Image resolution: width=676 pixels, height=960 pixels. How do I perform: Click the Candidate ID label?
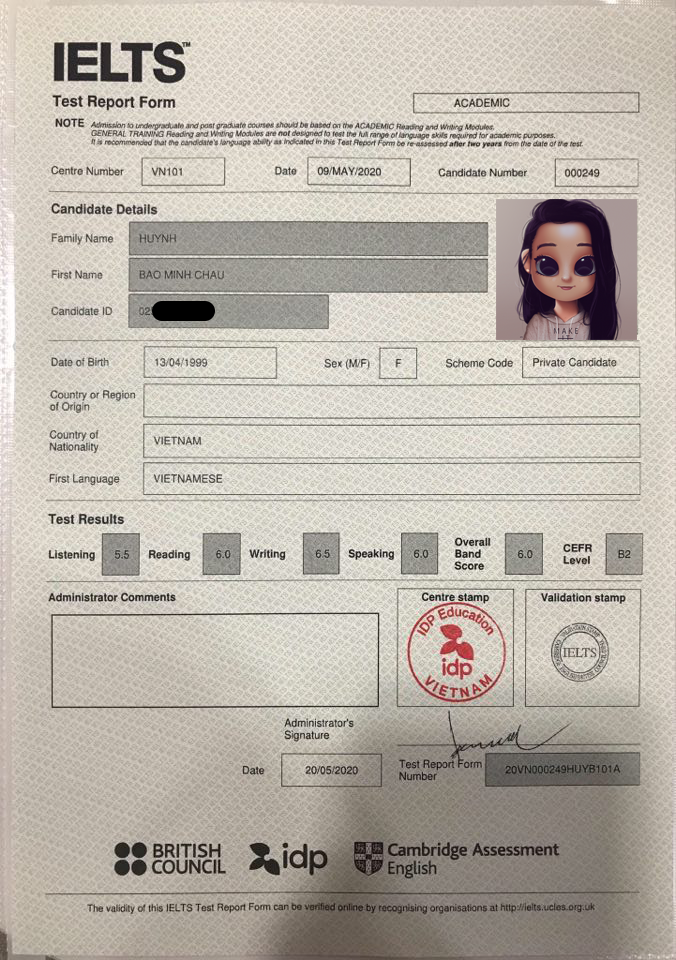(81, 311)
